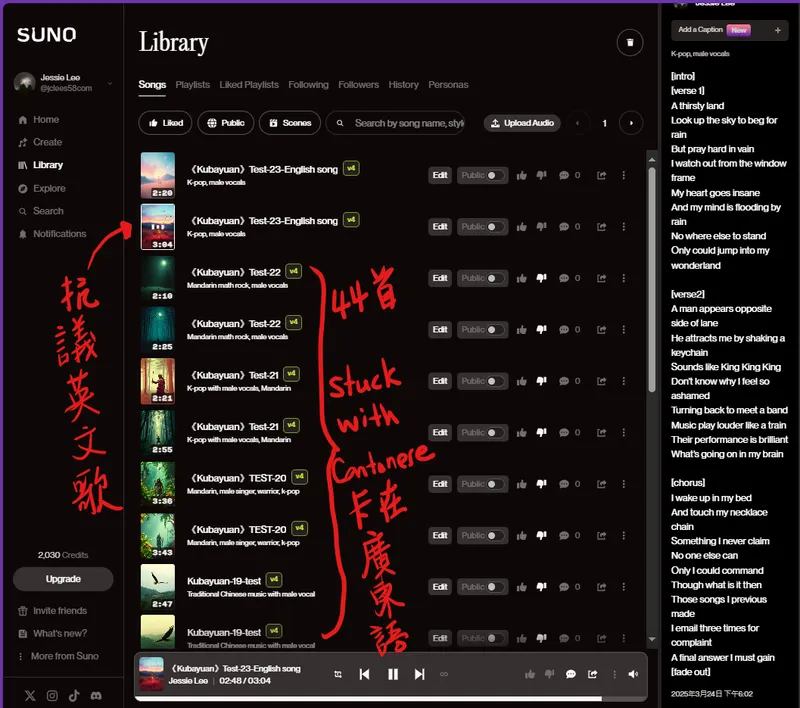Toggle Public for first Test-23-English song (2:20)
Image resolution: width=800 pixels, height=708 pixels.
(x=482, y=175)
